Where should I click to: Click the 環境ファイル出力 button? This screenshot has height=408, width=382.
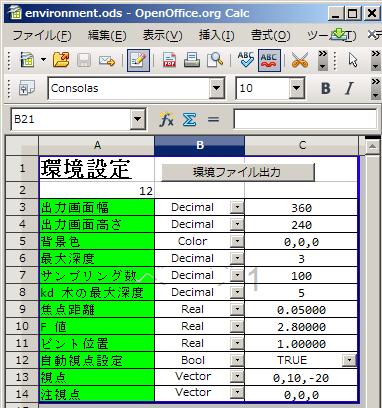coord(238,172)
